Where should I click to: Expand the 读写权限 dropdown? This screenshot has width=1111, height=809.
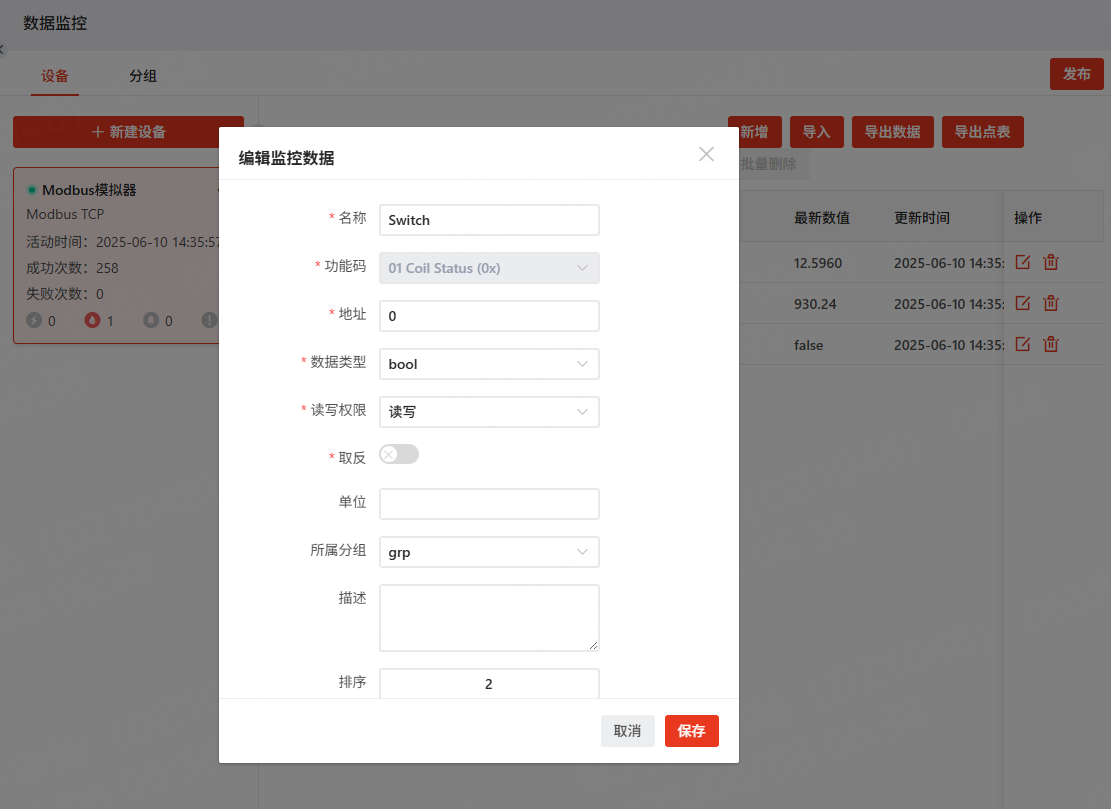tap(489, 412)
